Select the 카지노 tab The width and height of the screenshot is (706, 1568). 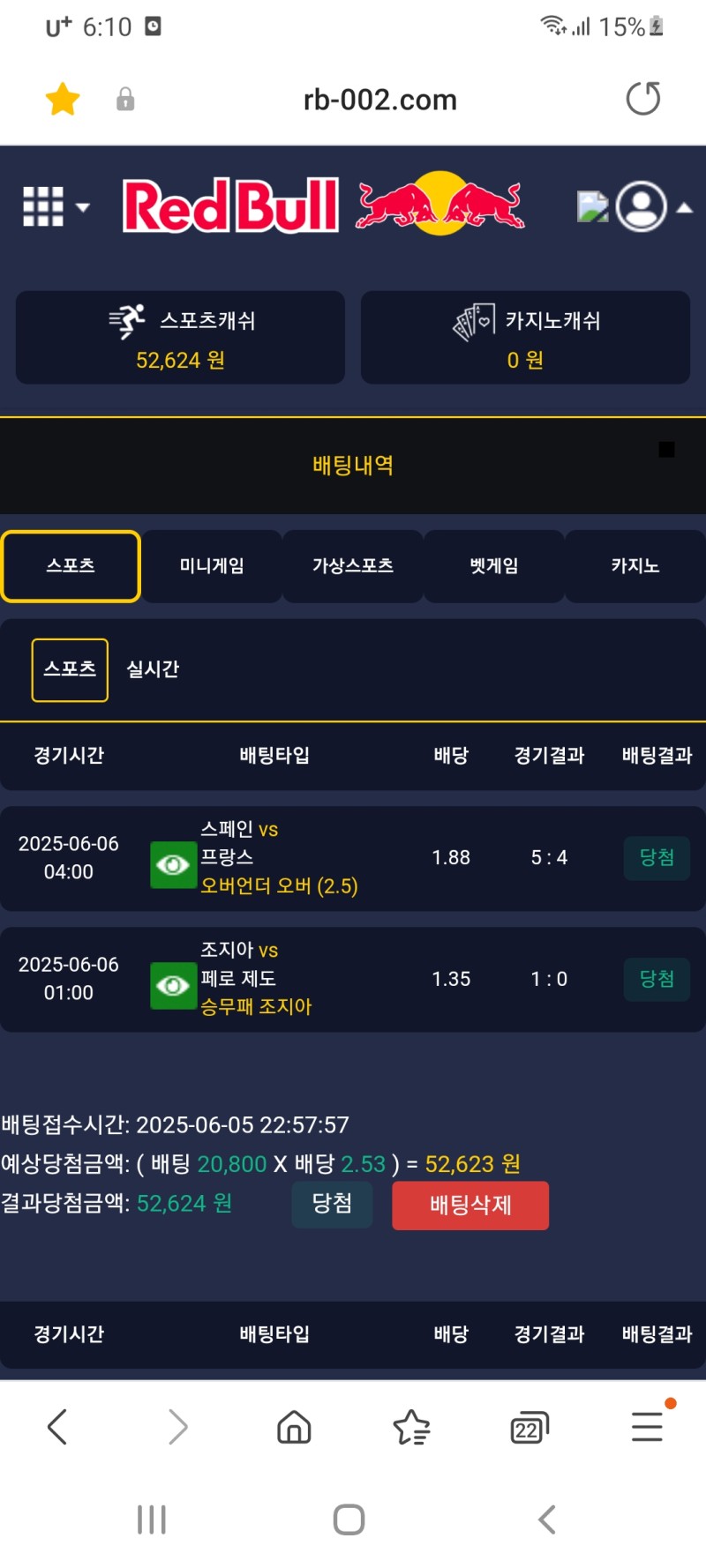coord(635,566)
